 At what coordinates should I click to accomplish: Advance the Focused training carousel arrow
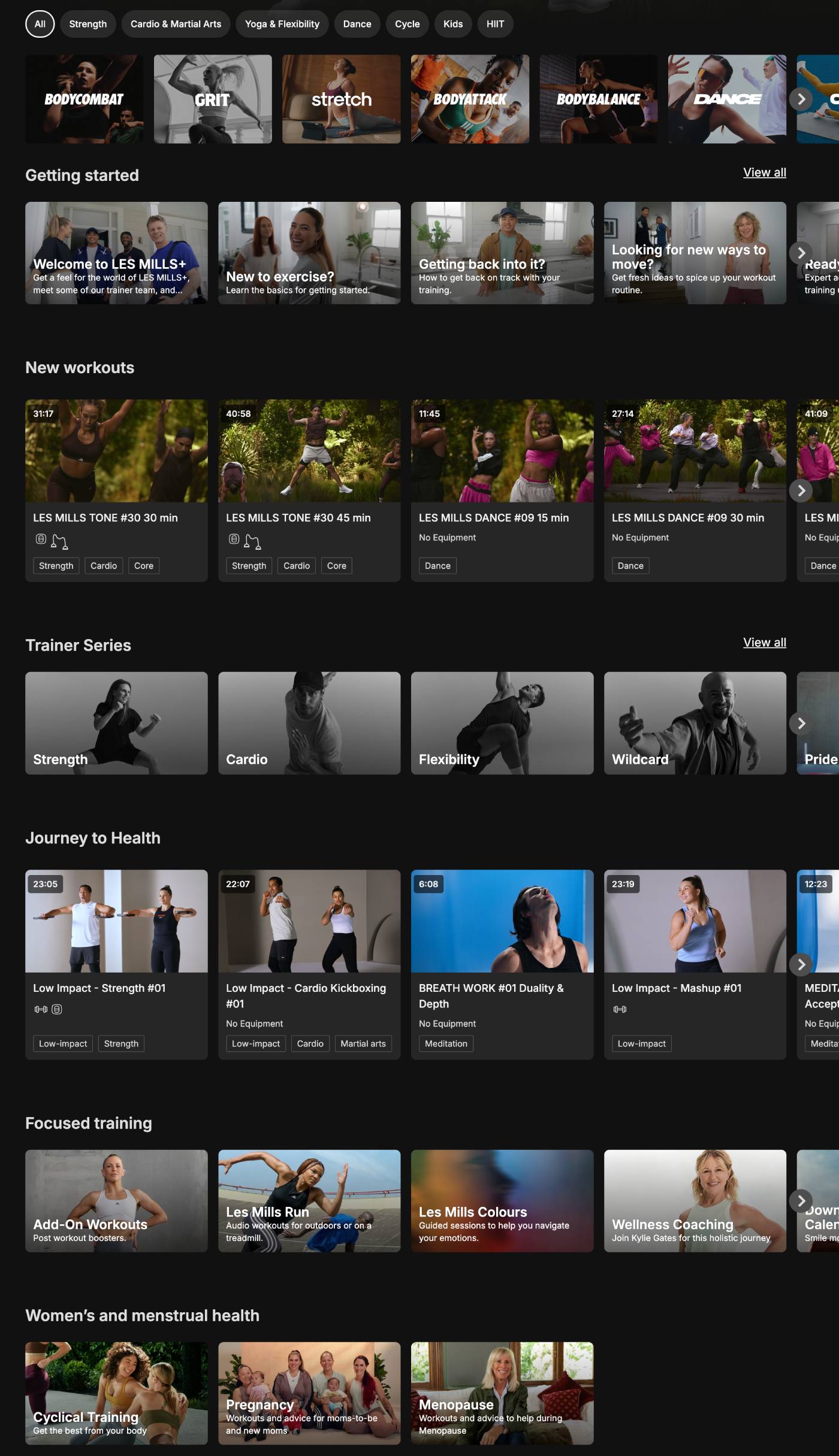tap(801, 1200)
